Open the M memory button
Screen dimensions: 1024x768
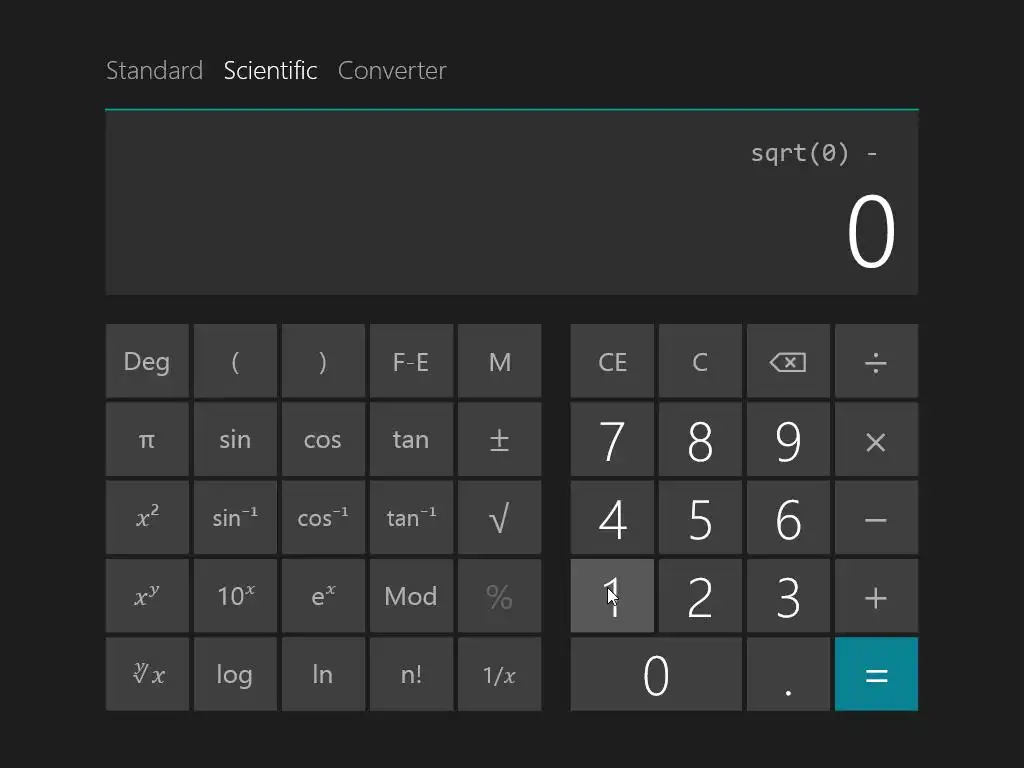pos(499,362)
